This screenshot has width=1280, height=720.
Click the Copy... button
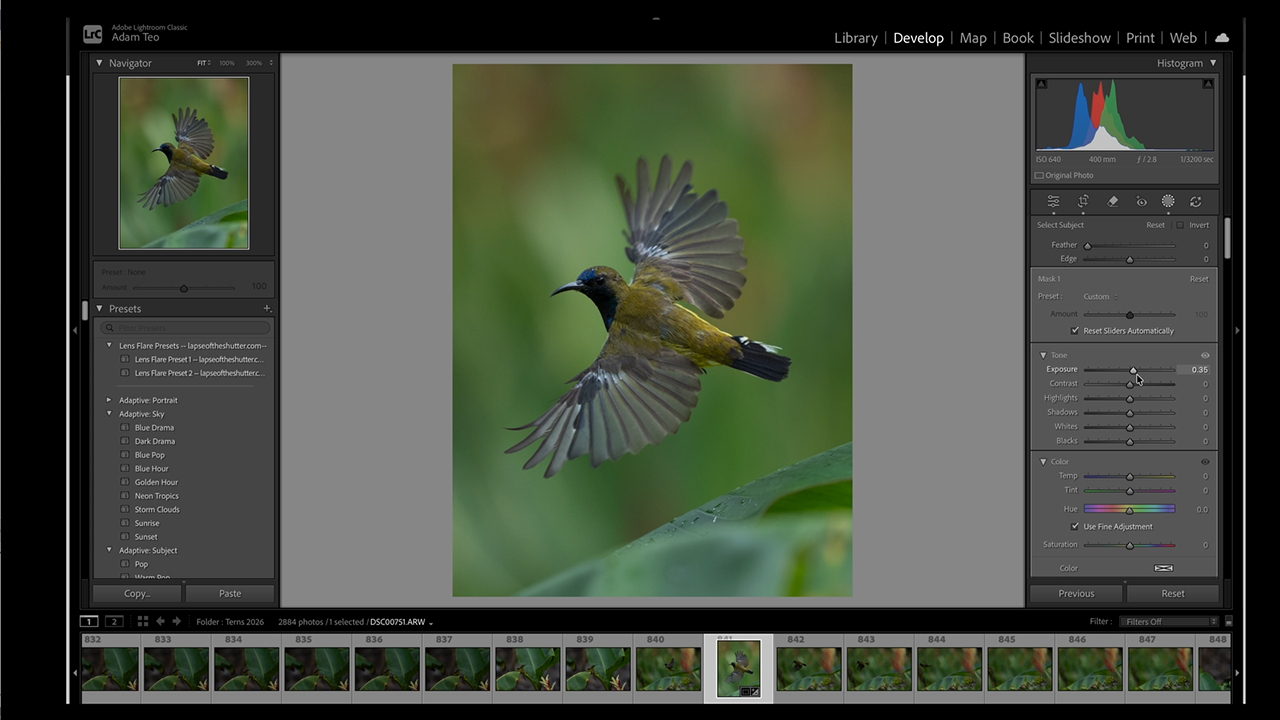pyautogui.click(x=137, y=593)
